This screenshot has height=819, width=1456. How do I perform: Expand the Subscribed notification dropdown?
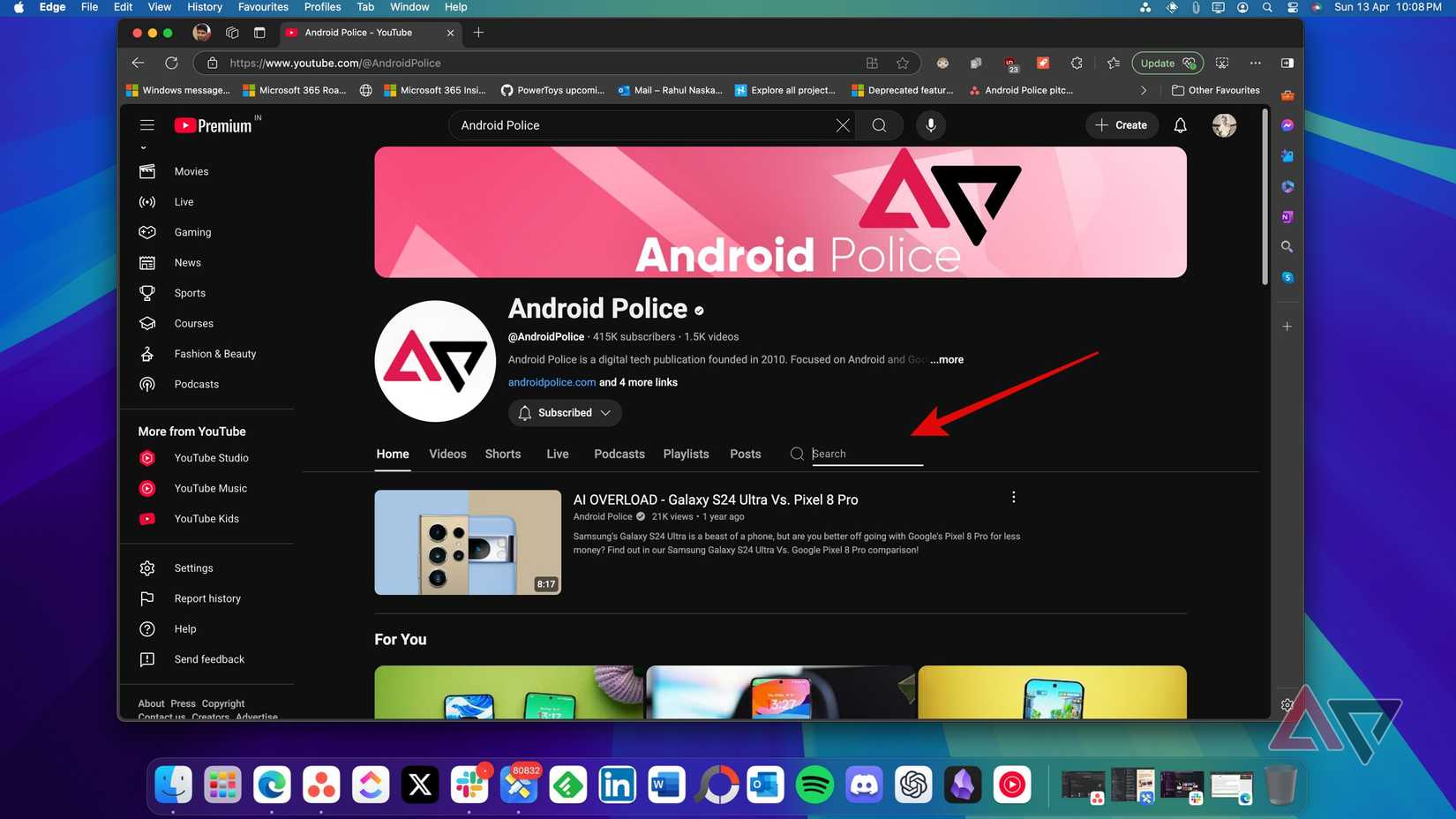(565, 413)
